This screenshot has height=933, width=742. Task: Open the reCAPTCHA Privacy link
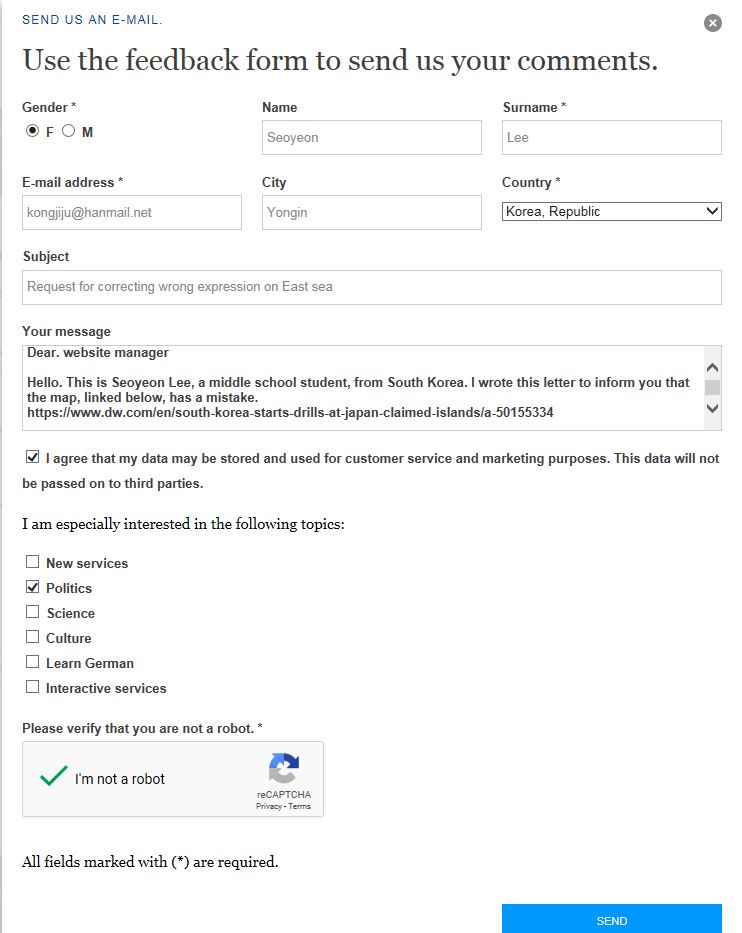[268, 806]
